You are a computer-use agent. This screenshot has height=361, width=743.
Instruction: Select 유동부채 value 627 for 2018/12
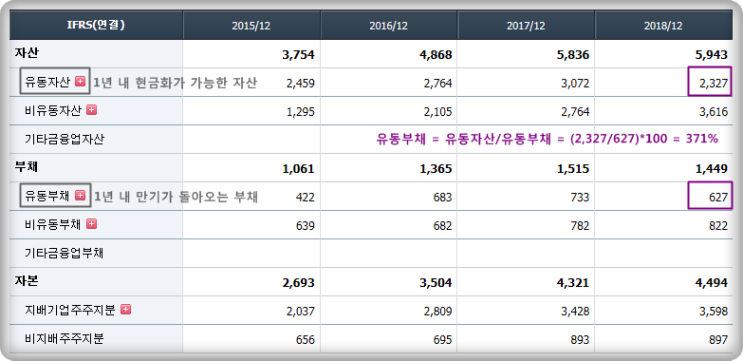click(718, 198)
